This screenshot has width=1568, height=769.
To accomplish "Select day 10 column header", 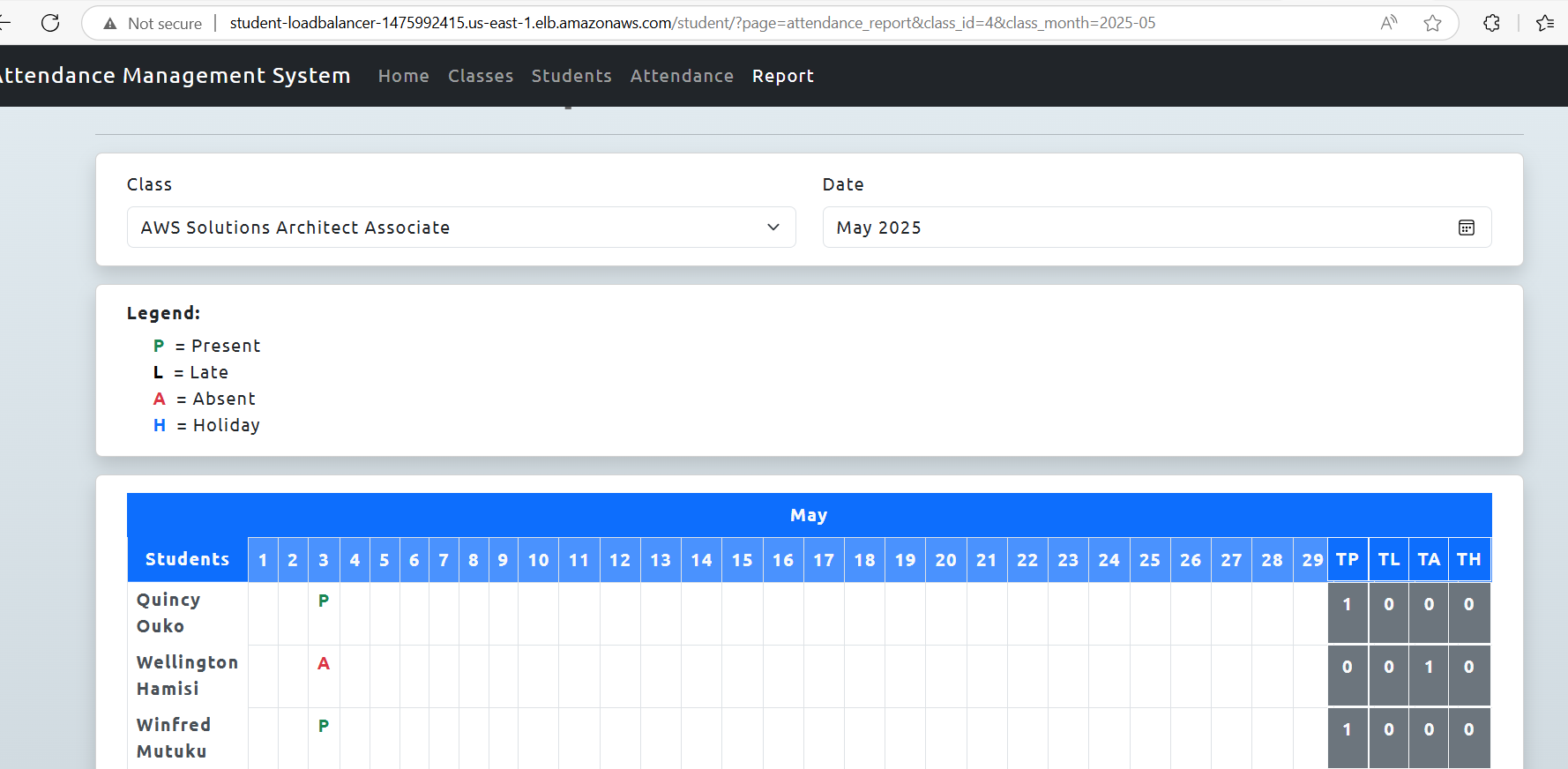I will tap(539, 560).
